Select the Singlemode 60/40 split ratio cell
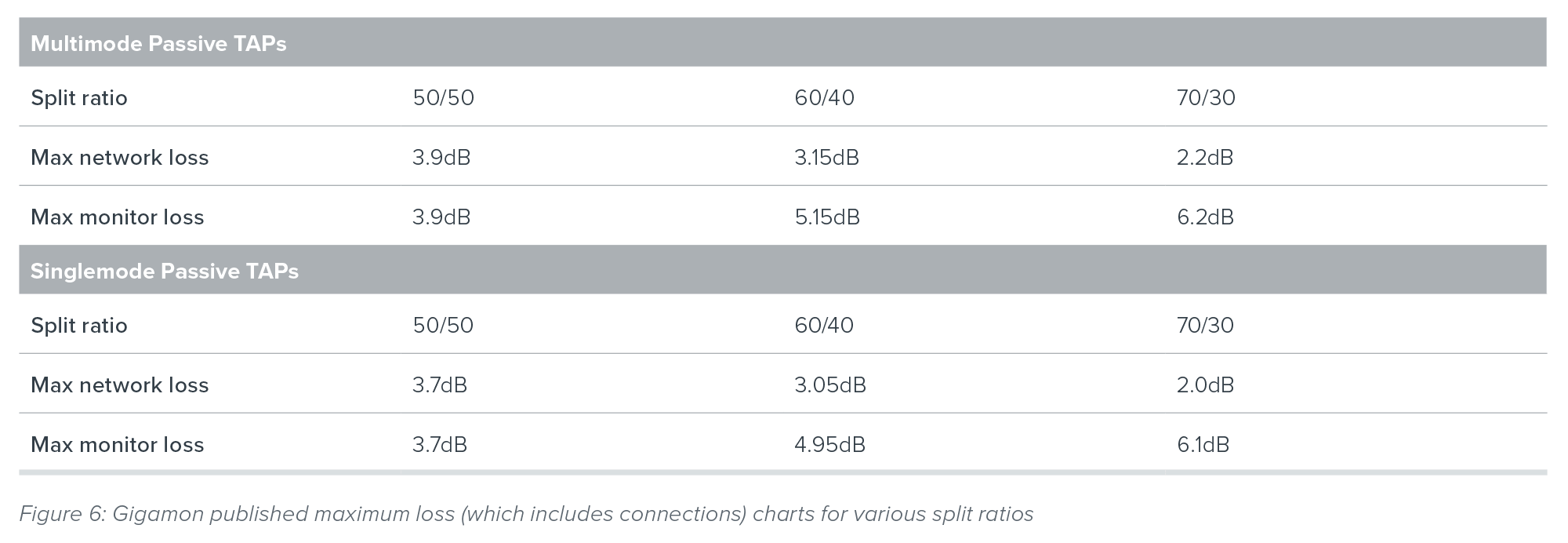Viewport: 1568px width, 543px height. point(824,326)
